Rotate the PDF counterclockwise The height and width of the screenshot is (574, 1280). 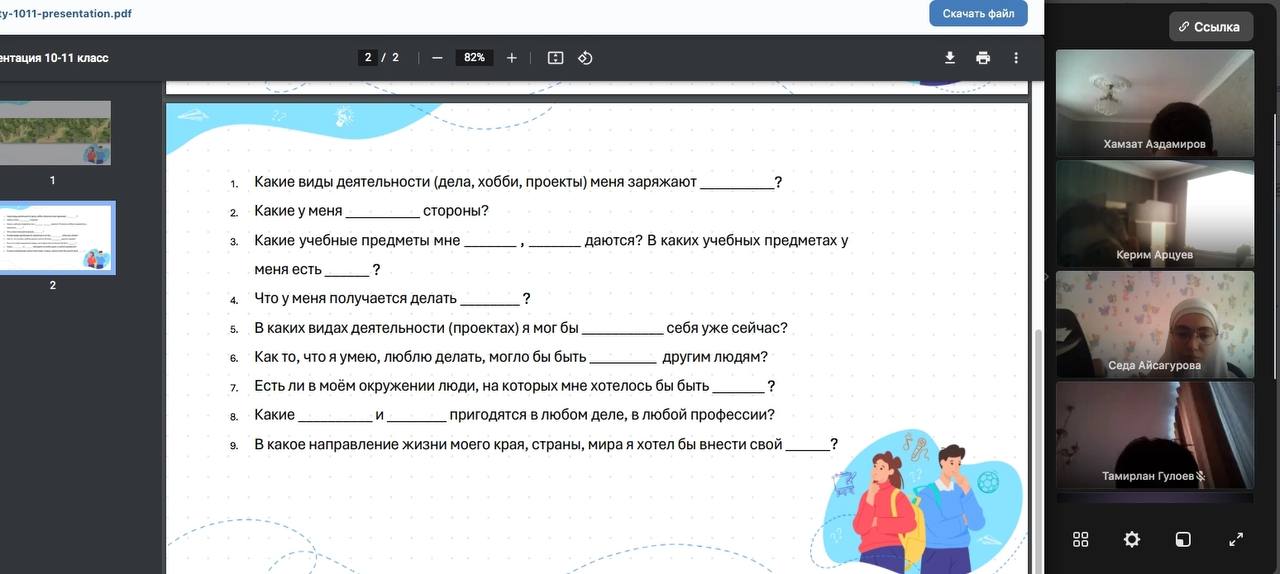(x=586, y=58)
